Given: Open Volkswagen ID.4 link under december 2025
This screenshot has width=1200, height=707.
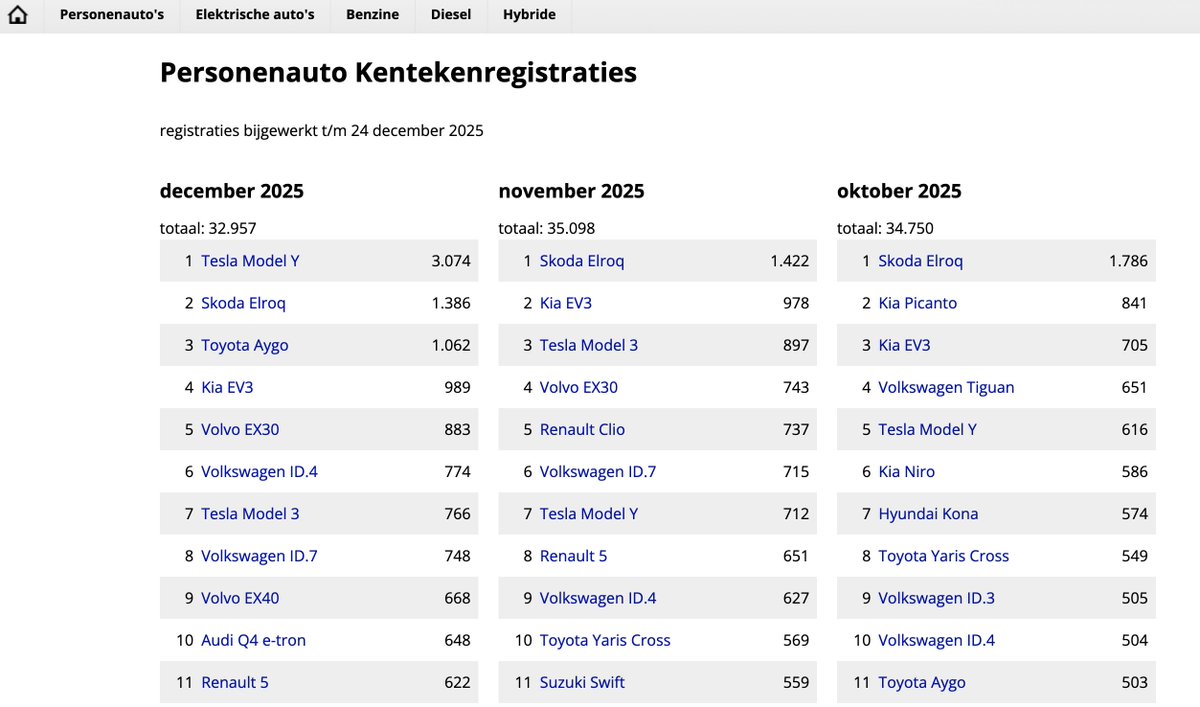Looking at the screenshot, I should [x=259, y=471].
